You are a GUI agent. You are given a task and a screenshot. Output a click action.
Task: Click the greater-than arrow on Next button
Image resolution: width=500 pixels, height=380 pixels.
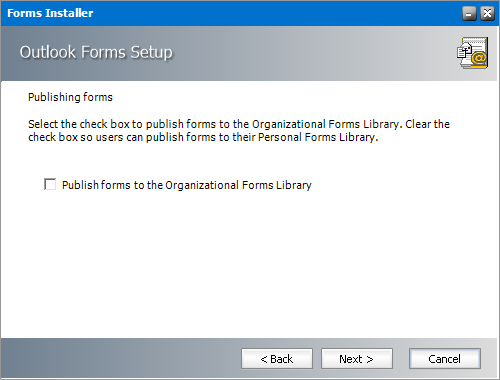(370, 359)
